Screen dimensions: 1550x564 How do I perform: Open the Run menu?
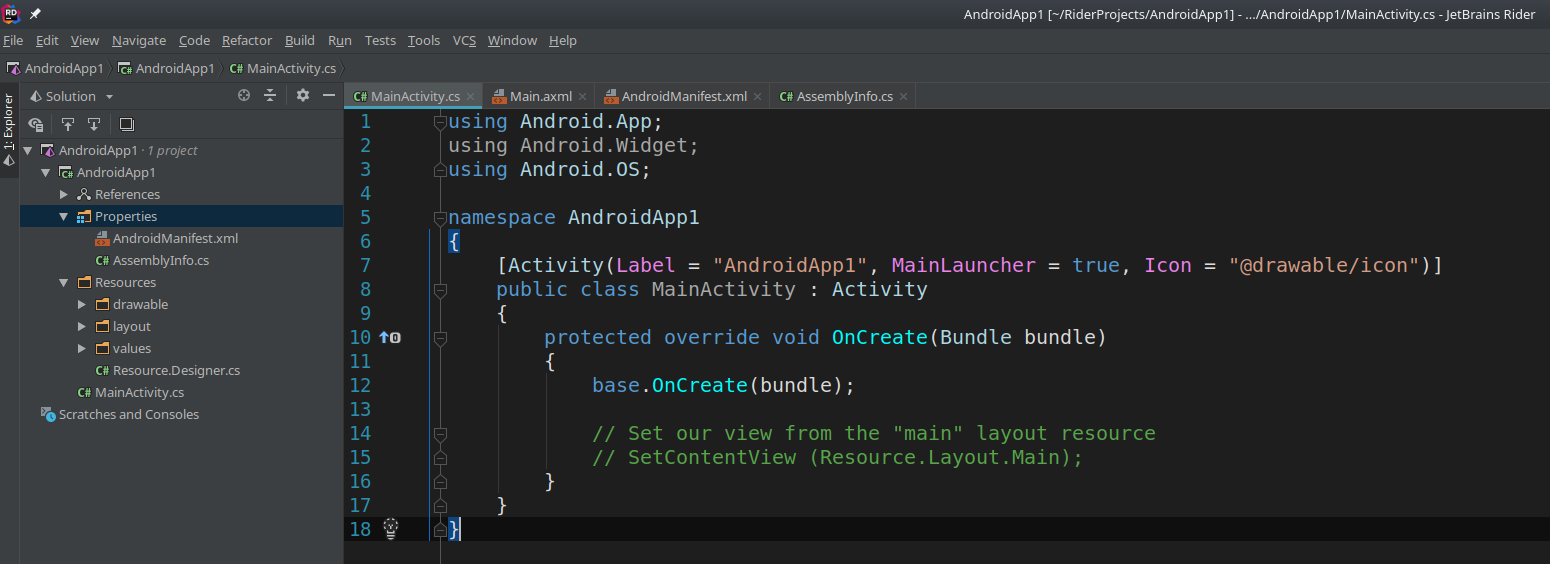point(340,41)
